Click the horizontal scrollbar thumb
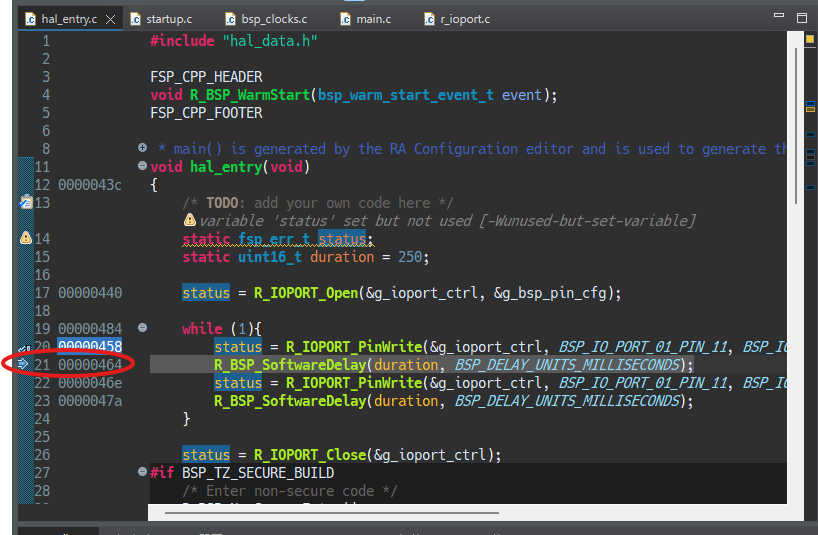Viewport: 818px width, 535px height. coord(332,513)
